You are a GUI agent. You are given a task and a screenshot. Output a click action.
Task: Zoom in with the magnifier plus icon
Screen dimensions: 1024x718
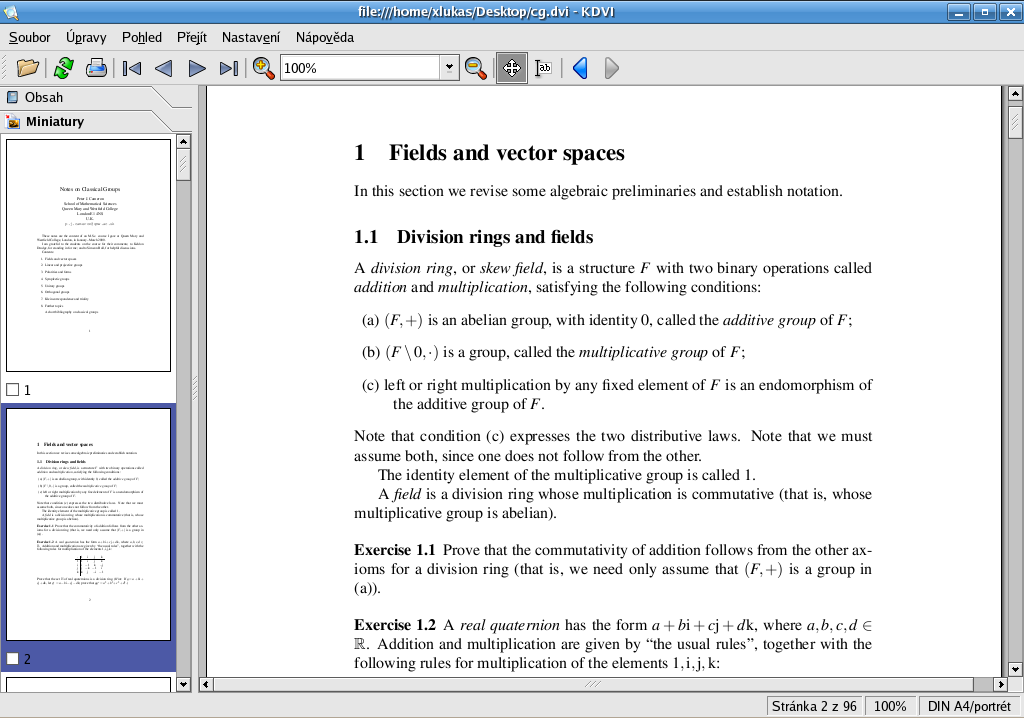point(263,68)
